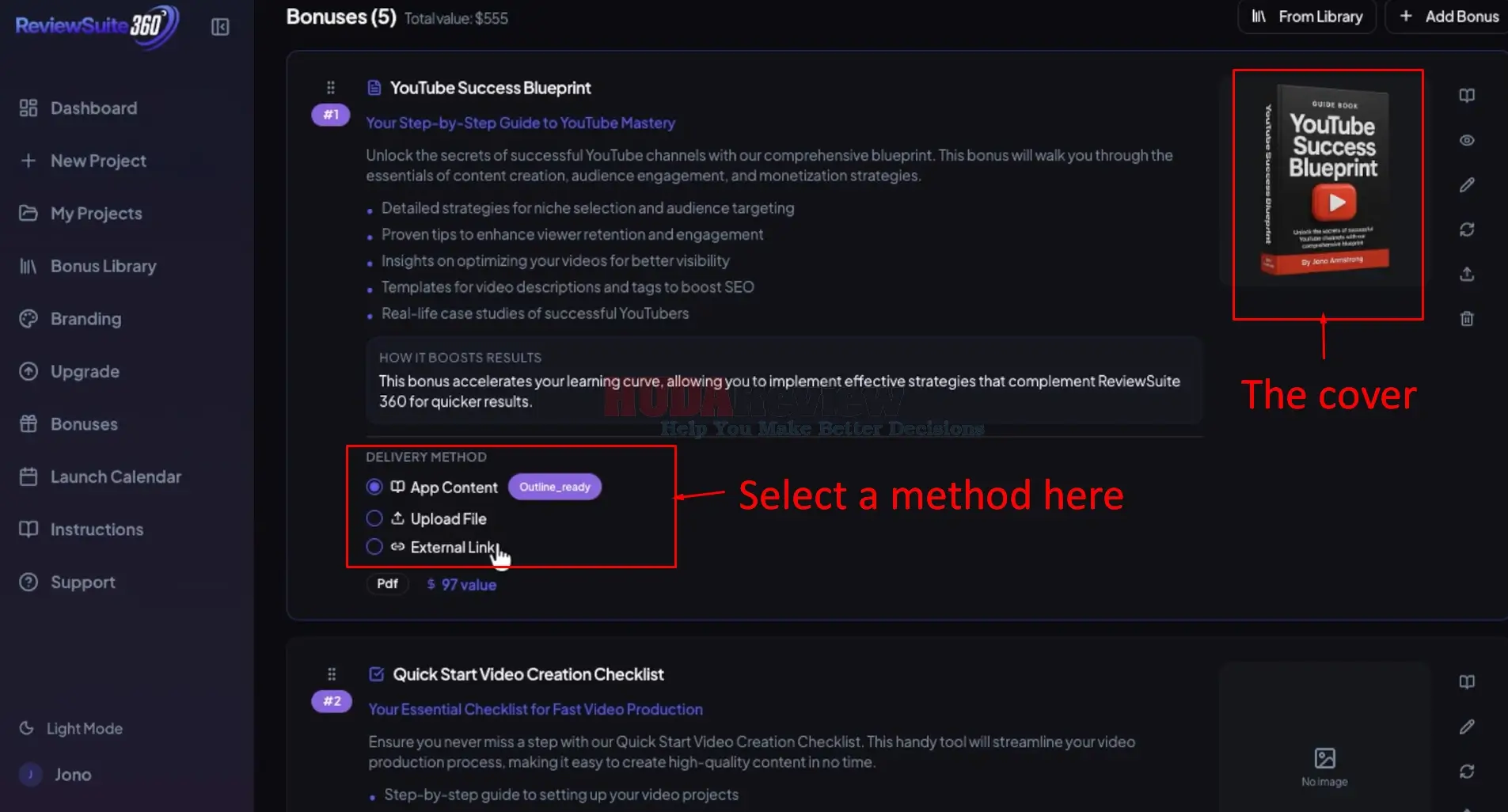The width and height of the screenshot is (1508, 812).
Task: Click the From Library button
Action: pyautogui.click(x=1307, y=17)
